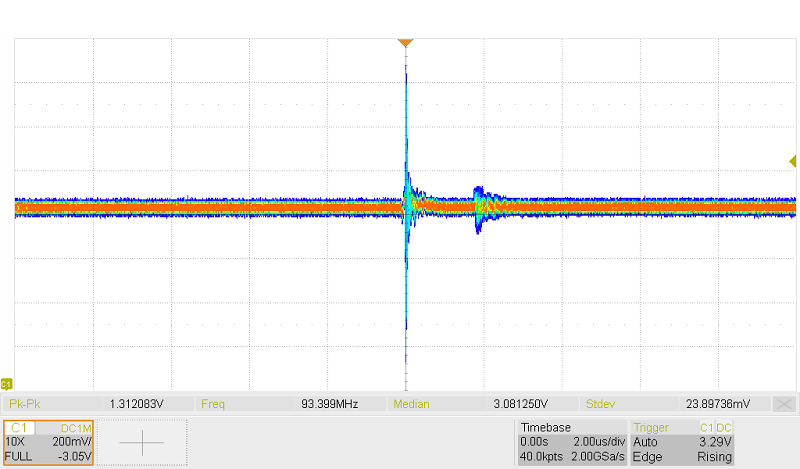The image size is (800, 469).
Task: Click the 2.00us/div timebase value
Action: [596, 441]
